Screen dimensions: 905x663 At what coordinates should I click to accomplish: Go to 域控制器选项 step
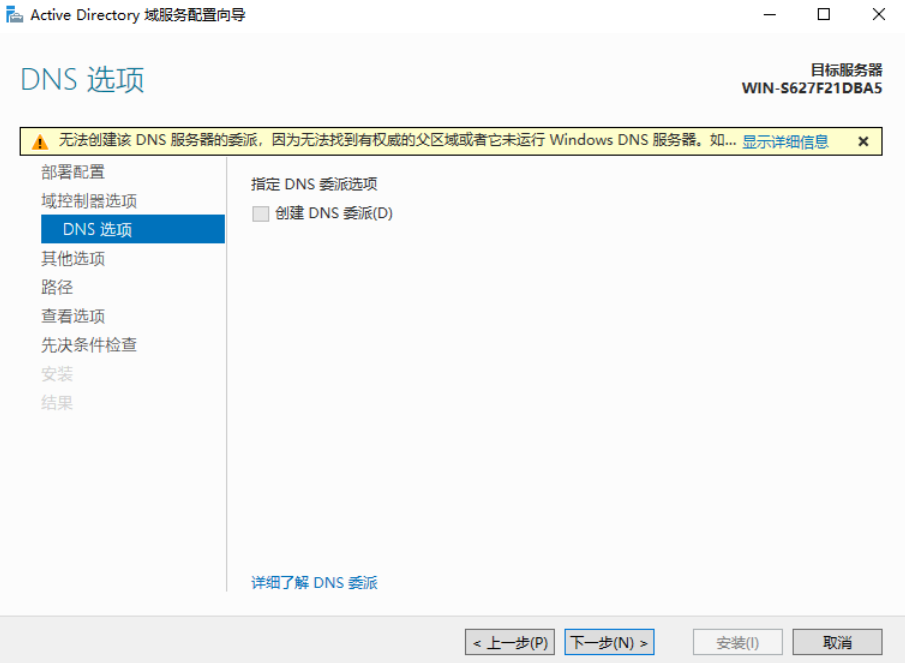point(89,201)
